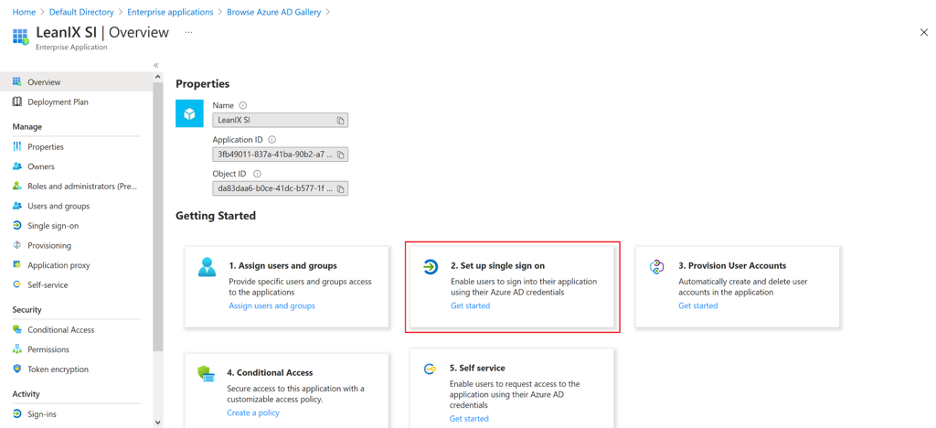Image resolution: width=936 pixels, height=428 pixels.
Task: Click the '2. Set up single sign on' heading
Action: click(x=498, y=266)
